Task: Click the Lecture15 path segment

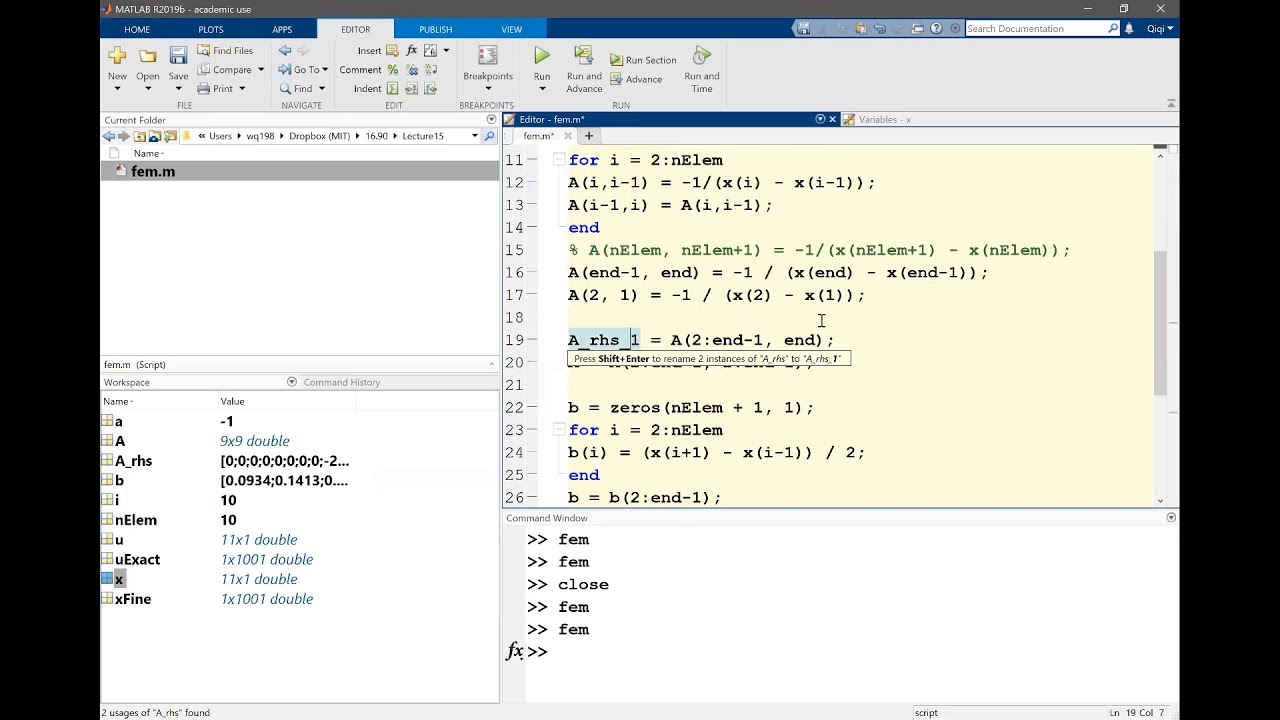Action: tap(423, 136)
